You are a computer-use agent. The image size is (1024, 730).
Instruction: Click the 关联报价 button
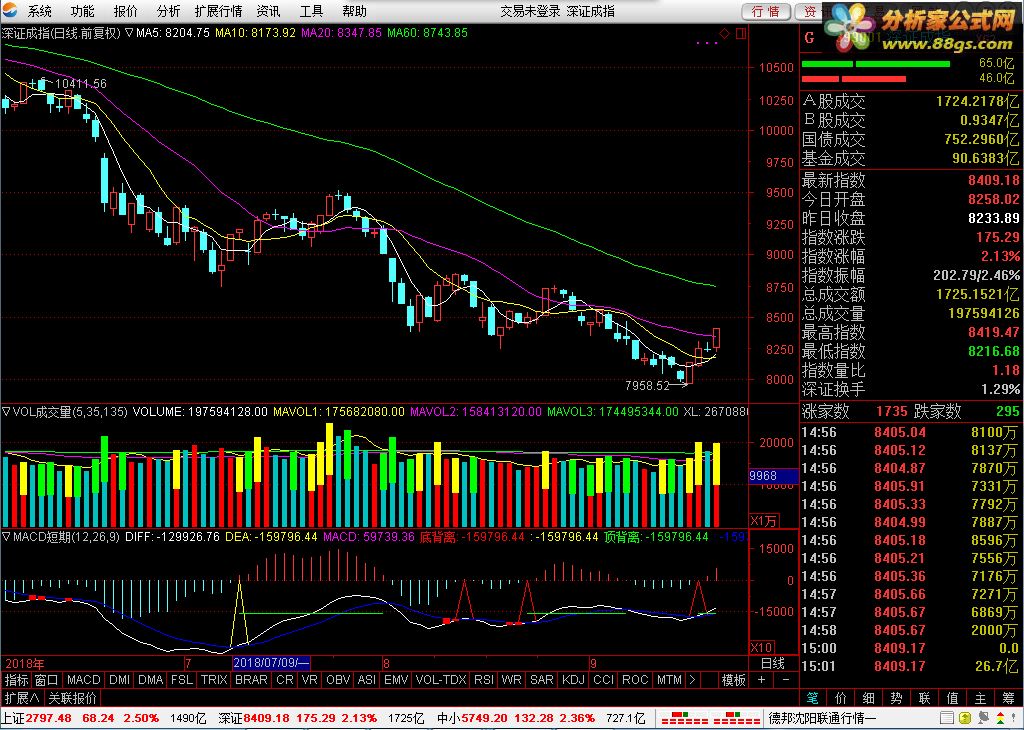point(72,698)
